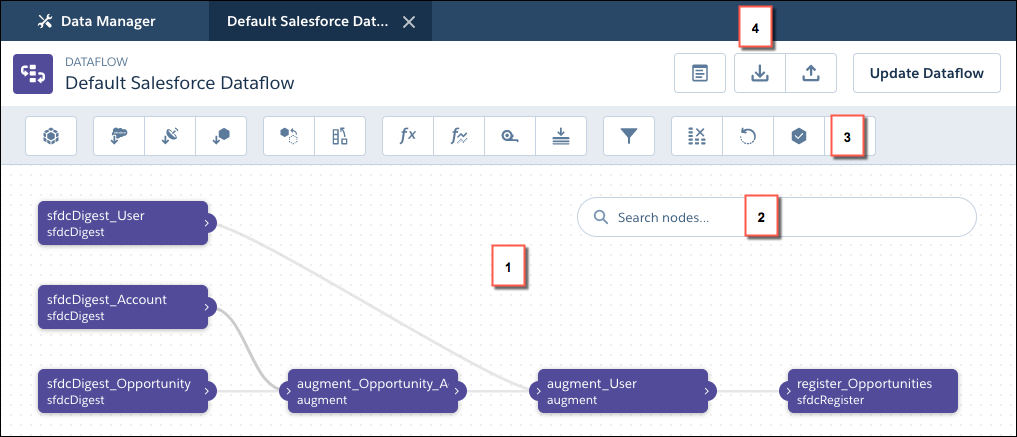Add an sfdcDigest transformation node

119,137
